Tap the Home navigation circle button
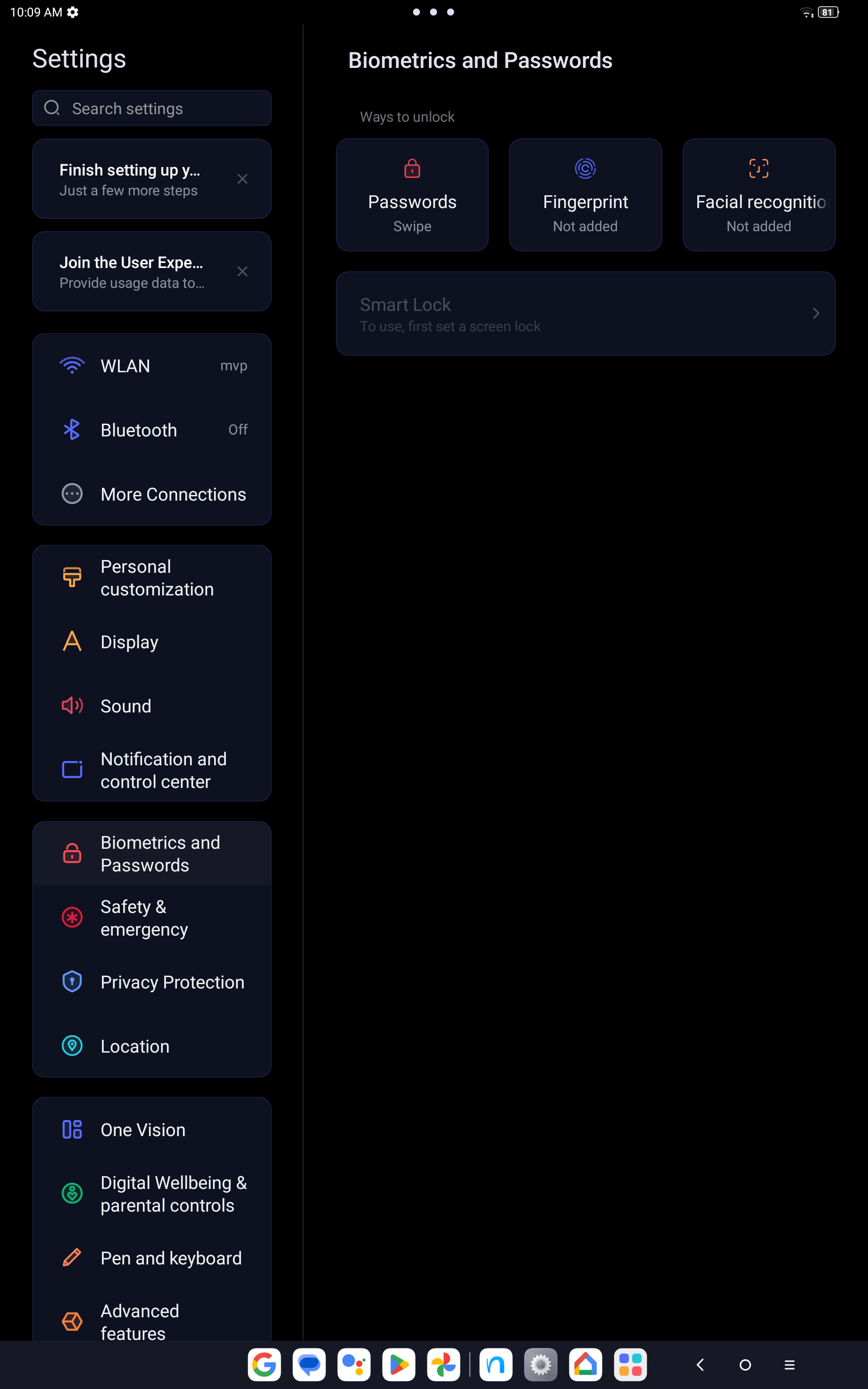868x1389 pixels. [x=744, y=1364]
